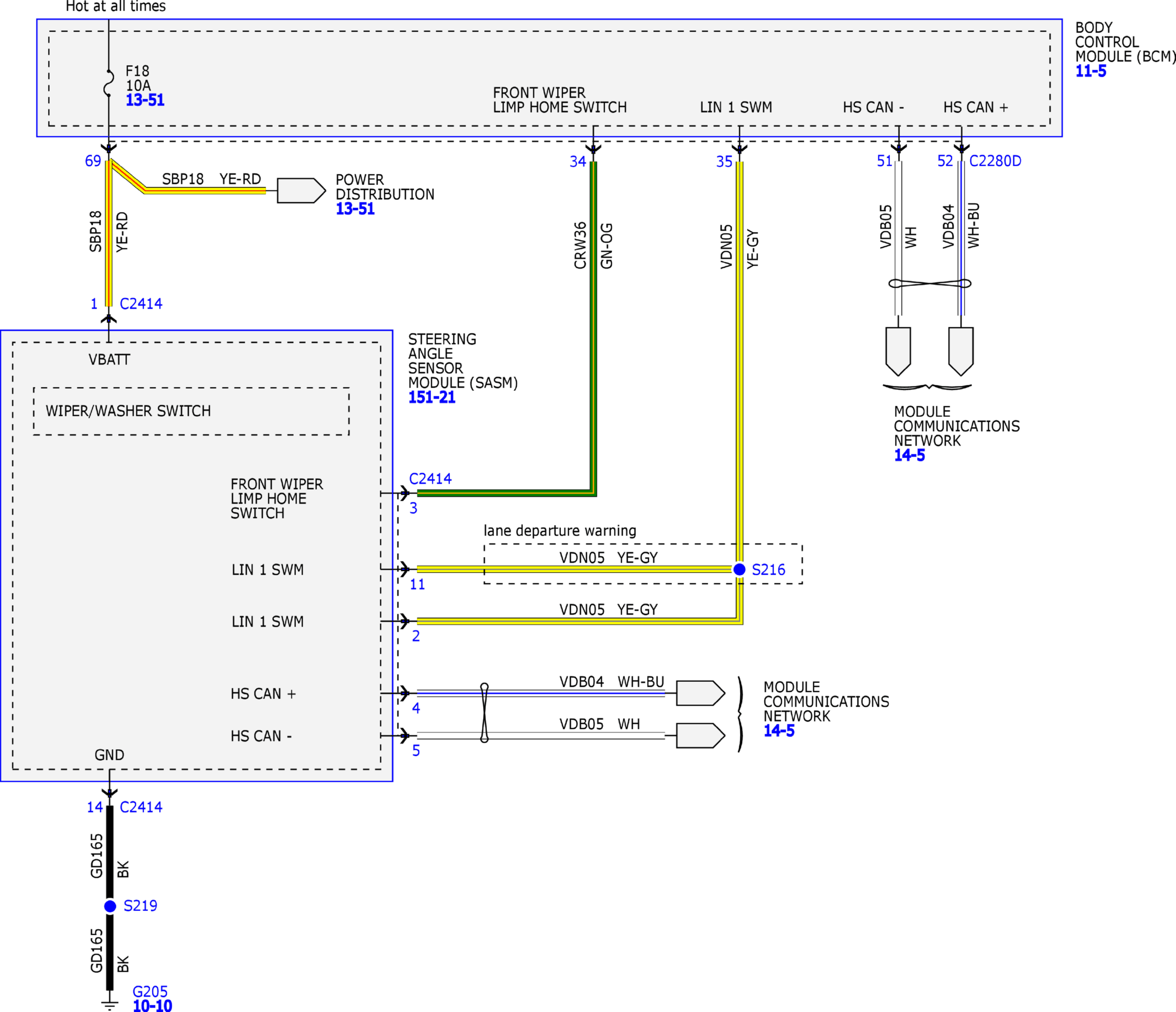The image size is (1176, 1012).
Task: Open the 11-5 Body Control Module link
Action: pyautogui.click(x=1090, y=72)
